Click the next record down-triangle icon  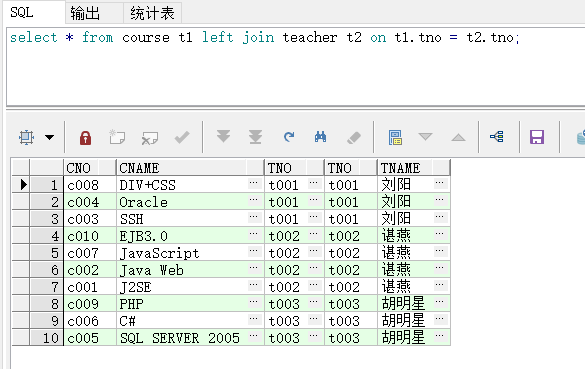coord(425,137)
